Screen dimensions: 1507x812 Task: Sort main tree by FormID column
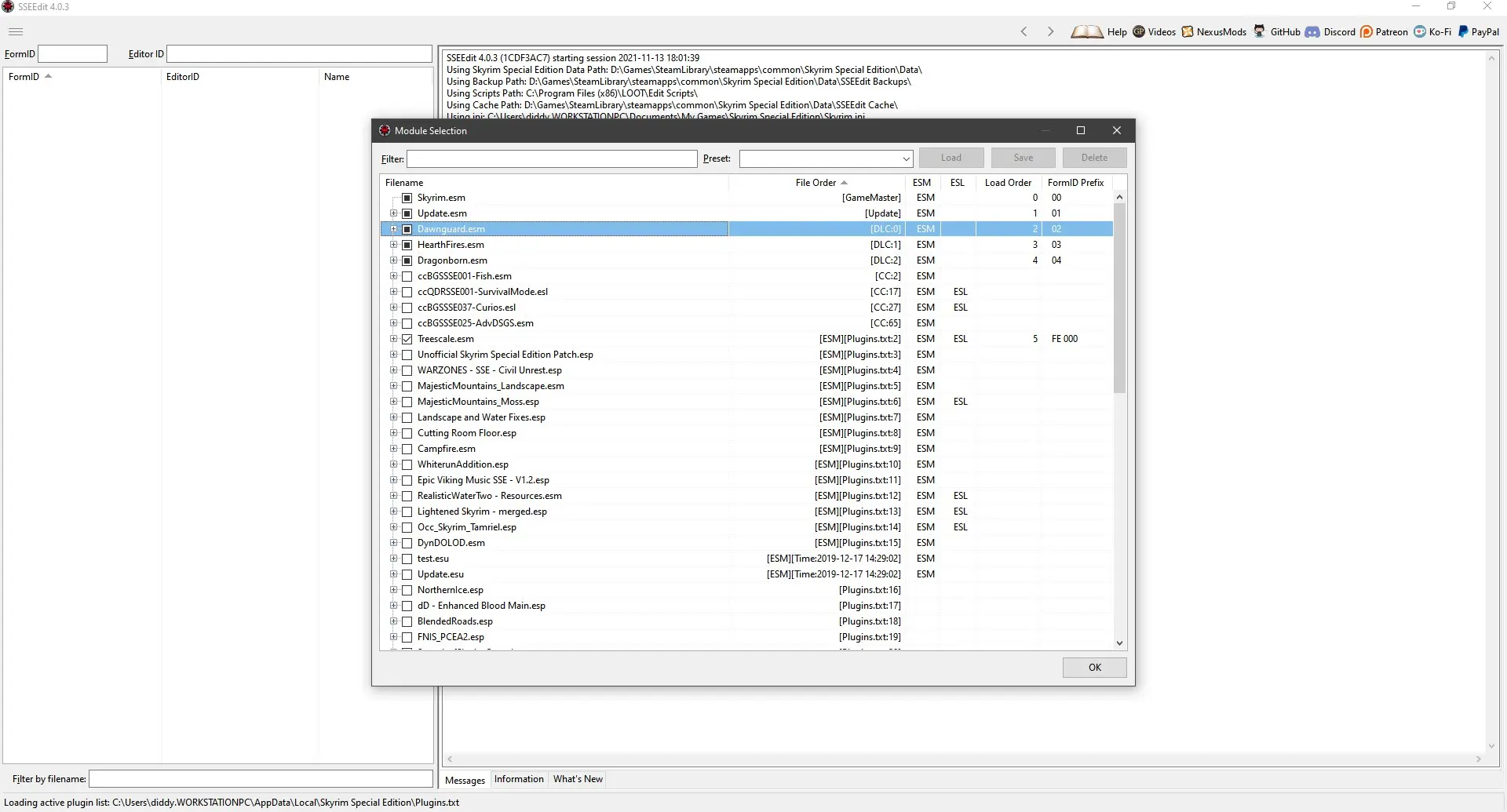click(82, 77)
